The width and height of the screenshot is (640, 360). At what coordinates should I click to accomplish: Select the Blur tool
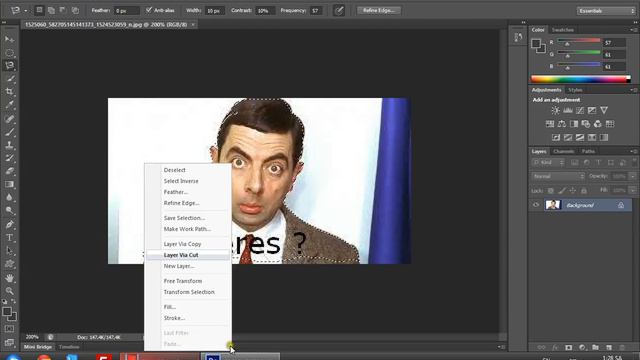(9, 197)
